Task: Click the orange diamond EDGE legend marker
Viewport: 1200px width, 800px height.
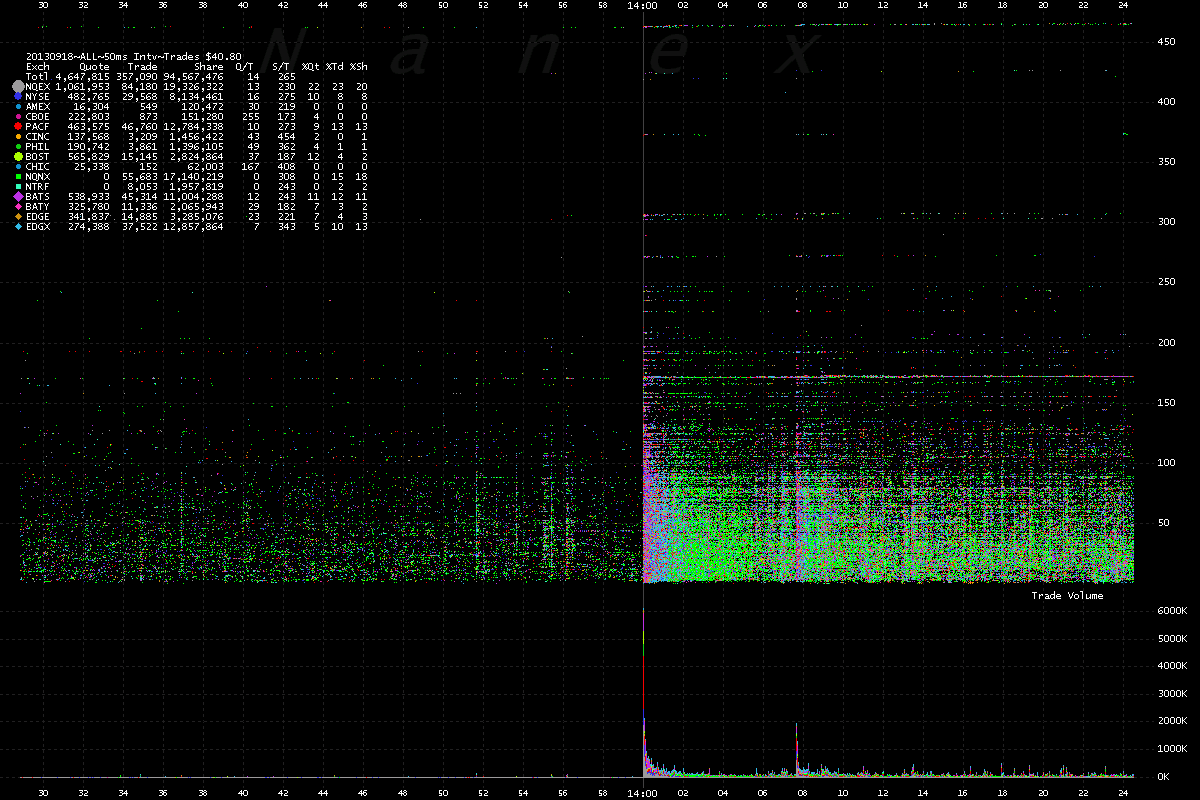Action: 18,216
